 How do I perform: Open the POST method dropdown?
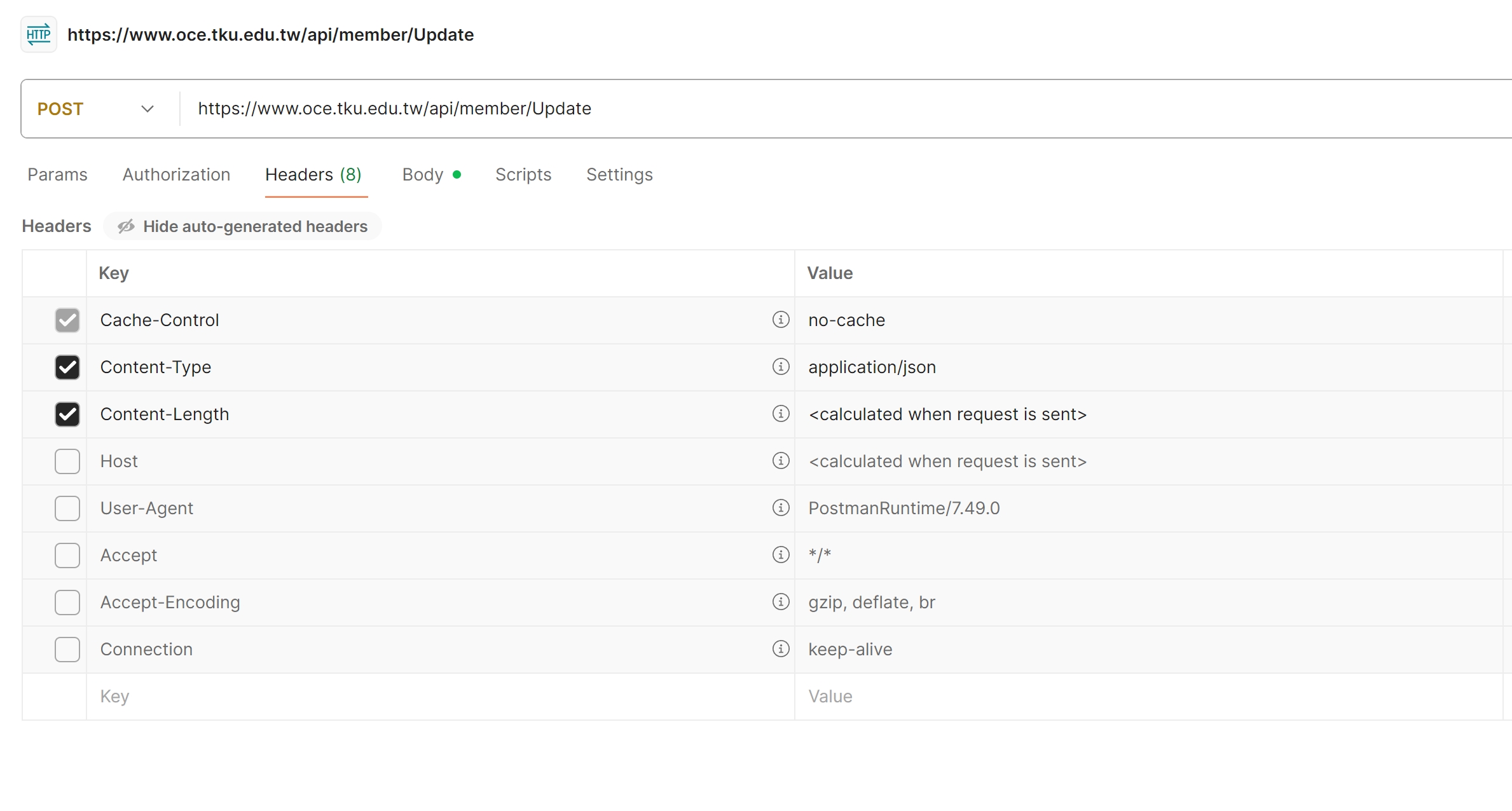[x=96, y=109]
